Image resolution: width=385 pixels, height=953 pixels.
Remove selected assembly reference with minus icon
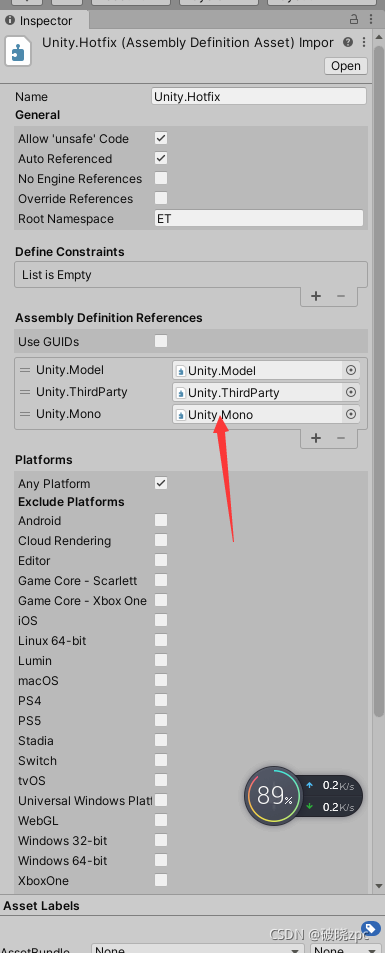[341, 438]
